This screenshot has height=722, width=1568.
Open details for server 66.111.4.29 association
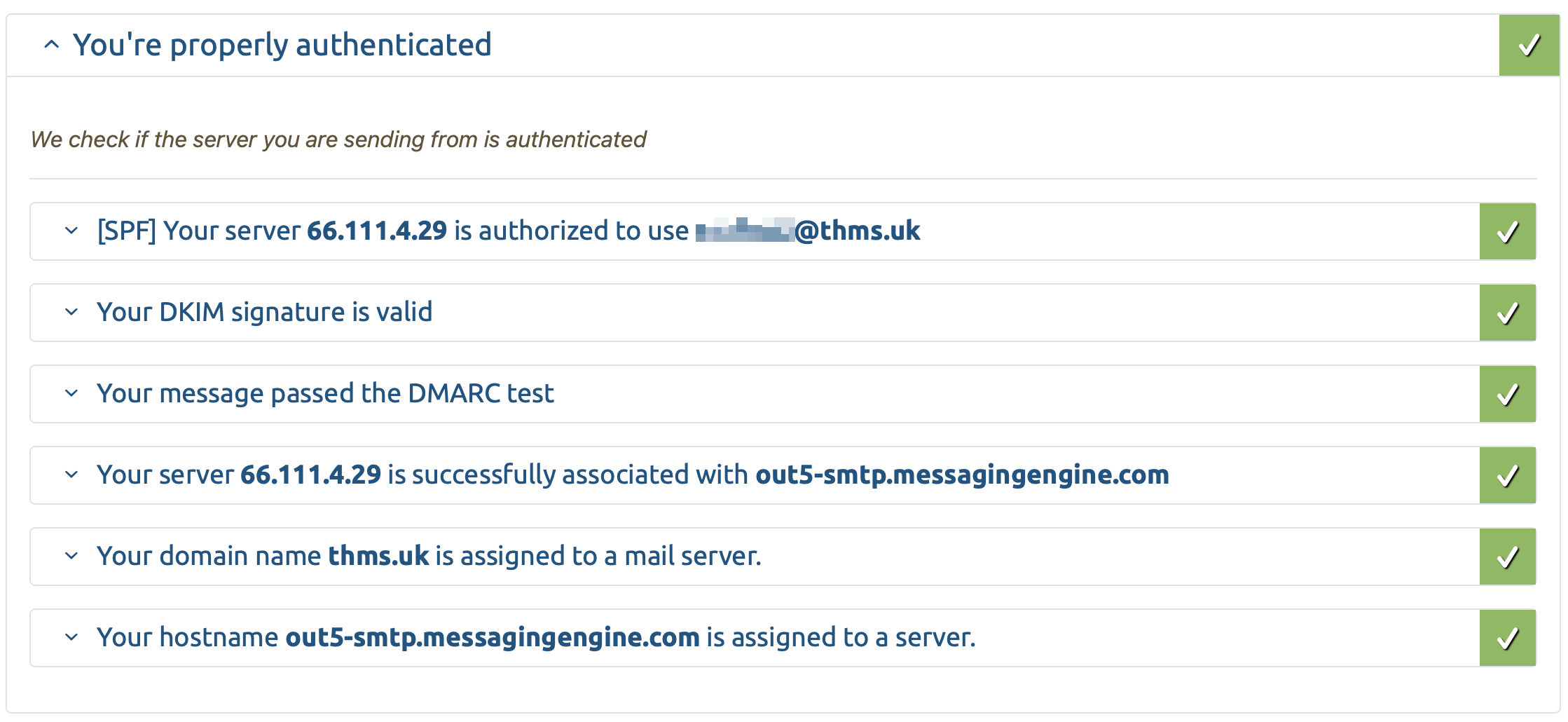coord(70,475)
